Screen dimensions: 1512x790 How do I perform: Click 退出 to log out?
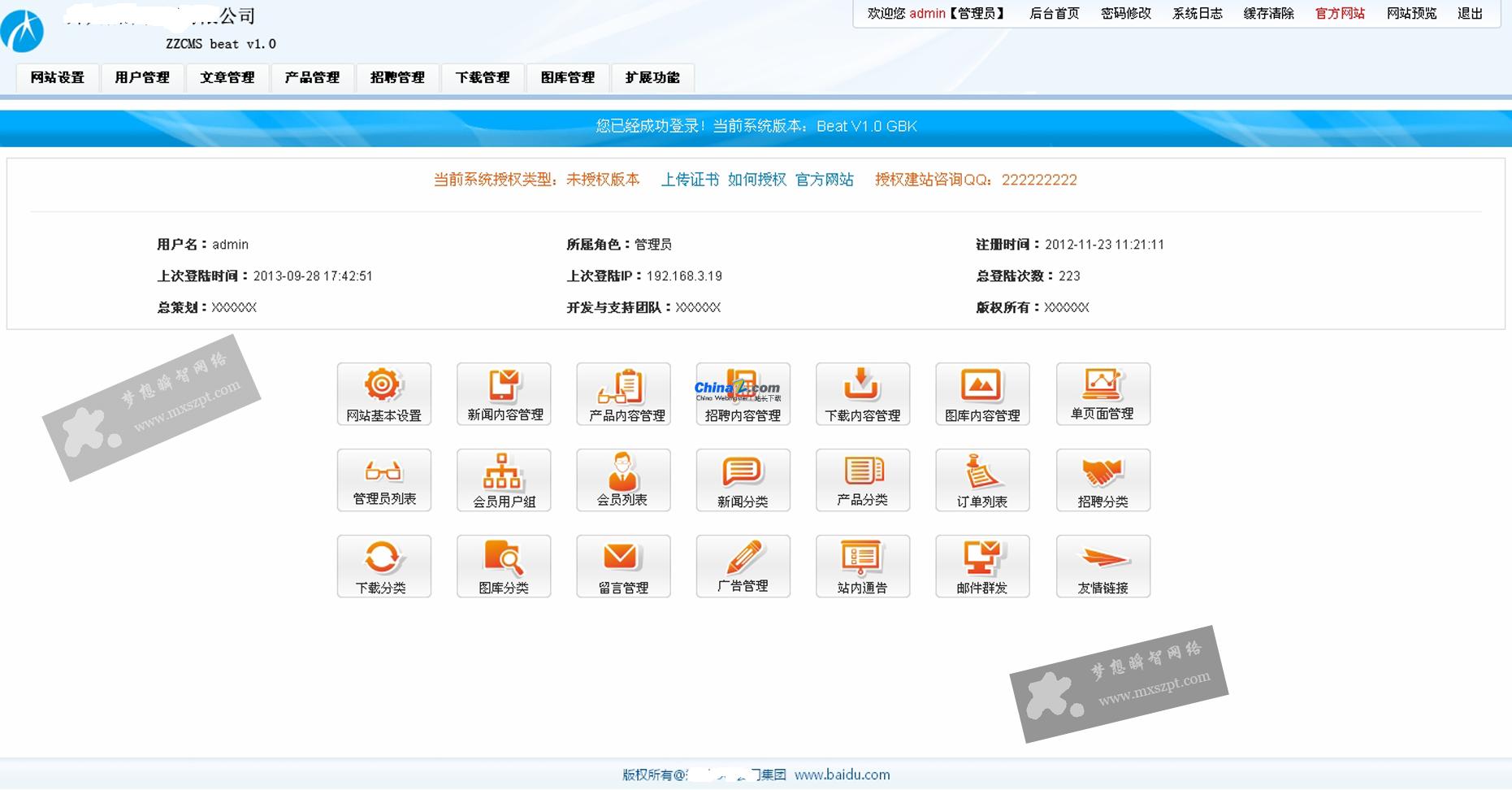tap(1470, 14)
